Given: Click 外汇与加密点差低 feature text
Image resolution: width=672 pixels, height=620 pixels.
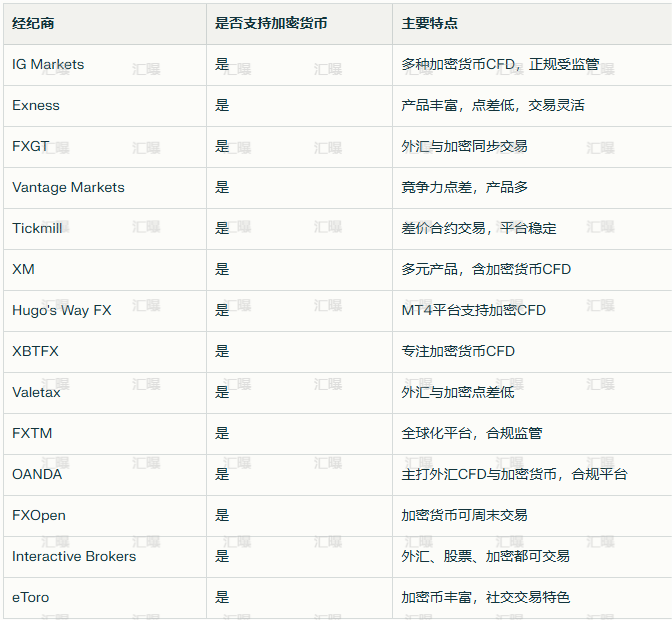Looking at the screenshot, I should click(x=458, y=392).
